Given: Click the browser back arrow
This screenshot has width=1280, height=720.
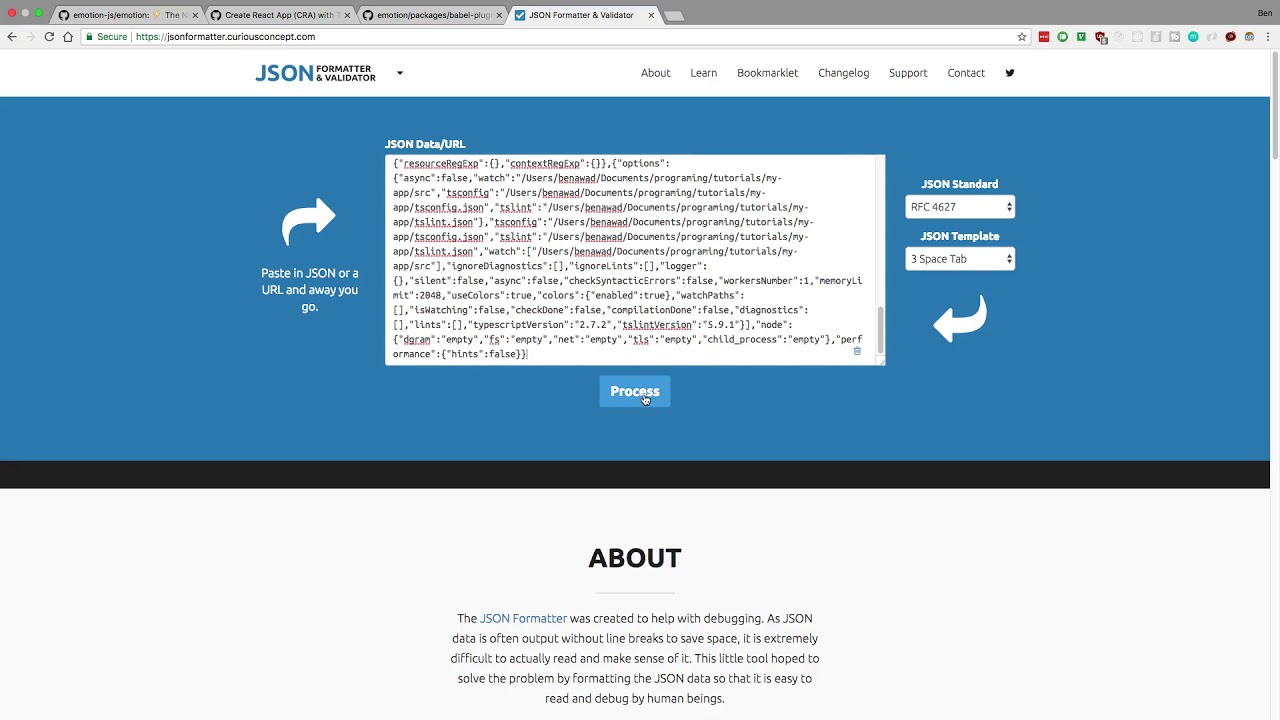Looking at the screenshot, I should (x=12, y=37).
